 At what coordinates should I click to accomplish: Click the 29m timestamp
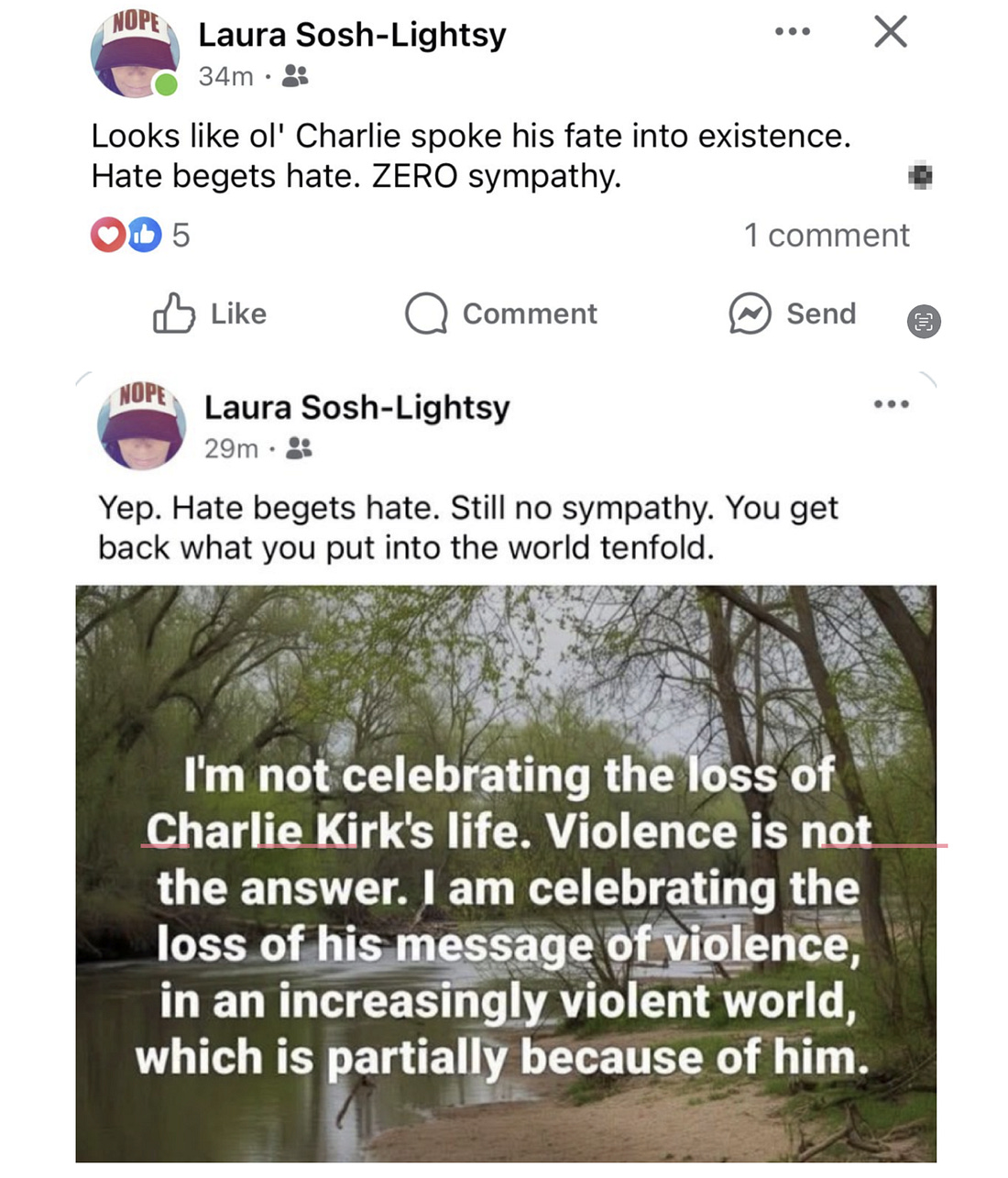click(231, 448)
